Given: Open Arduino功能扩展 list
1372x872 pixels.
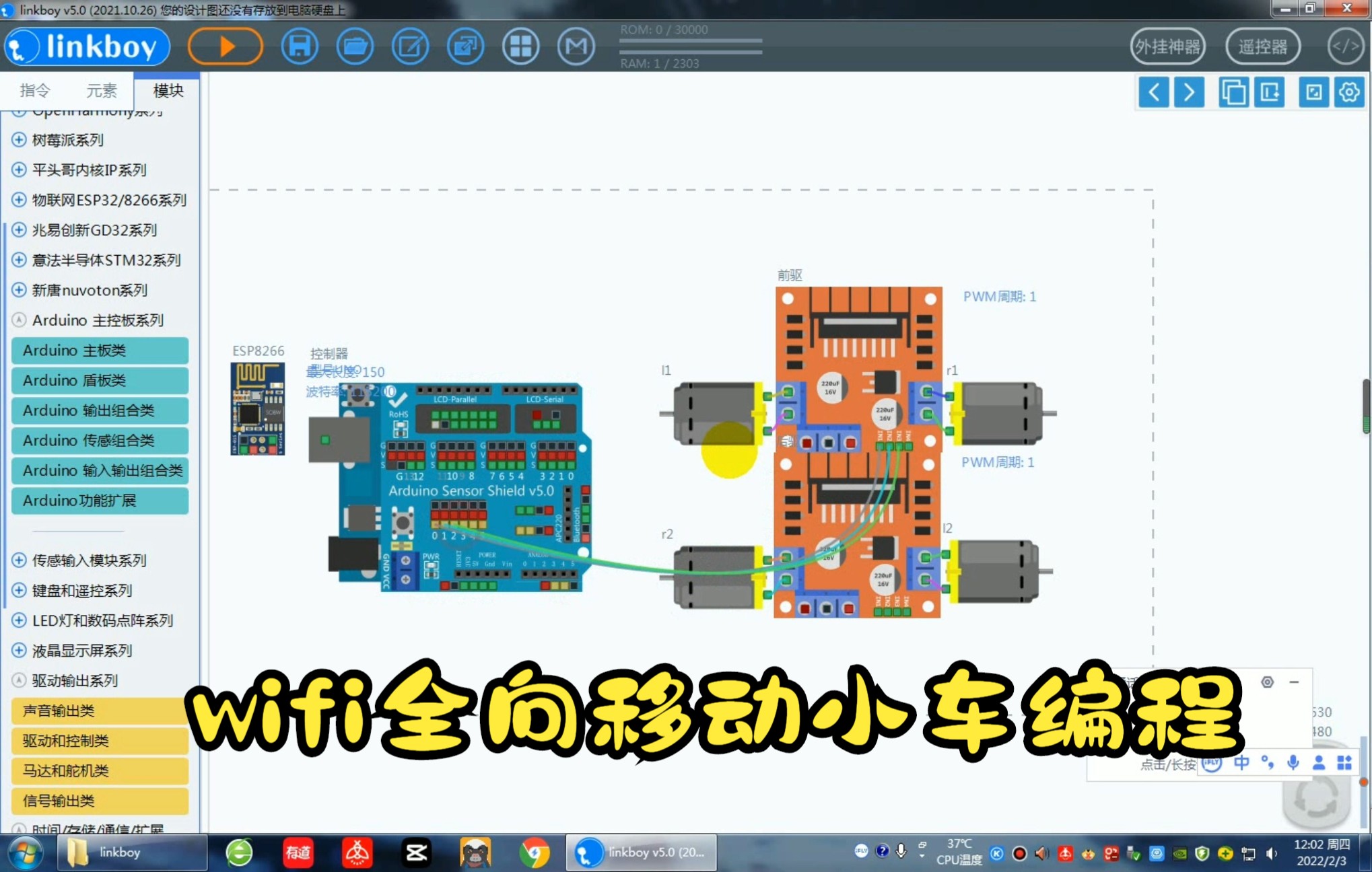Looking at the screenshot, I should [x=100, y=501].
